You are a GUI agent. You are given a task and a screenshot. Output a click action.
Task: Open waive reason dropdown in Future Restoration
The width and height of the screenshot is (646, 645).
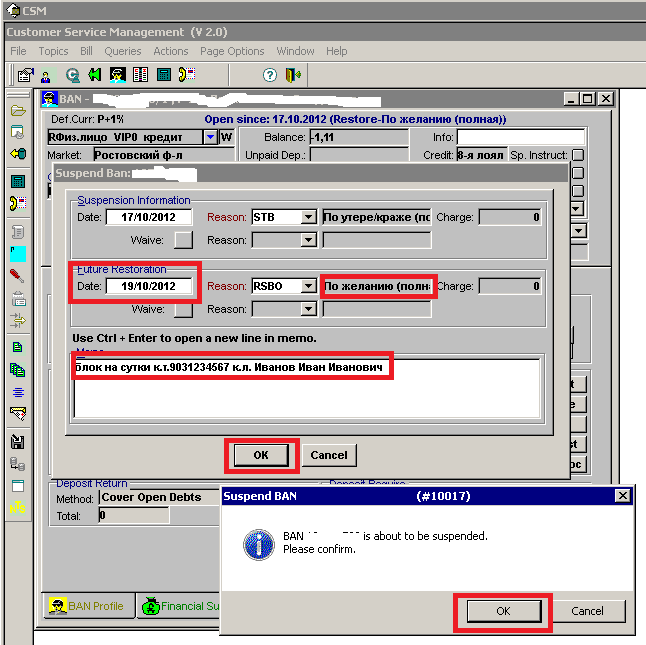coord(308,309)
